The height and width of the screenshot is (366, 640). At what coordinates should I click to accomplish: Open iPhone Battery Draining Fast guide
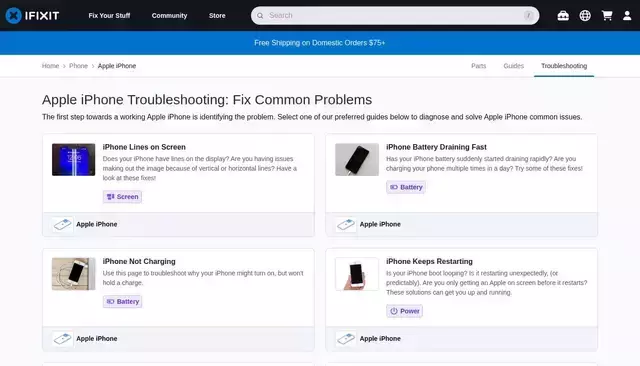point(436,147)
